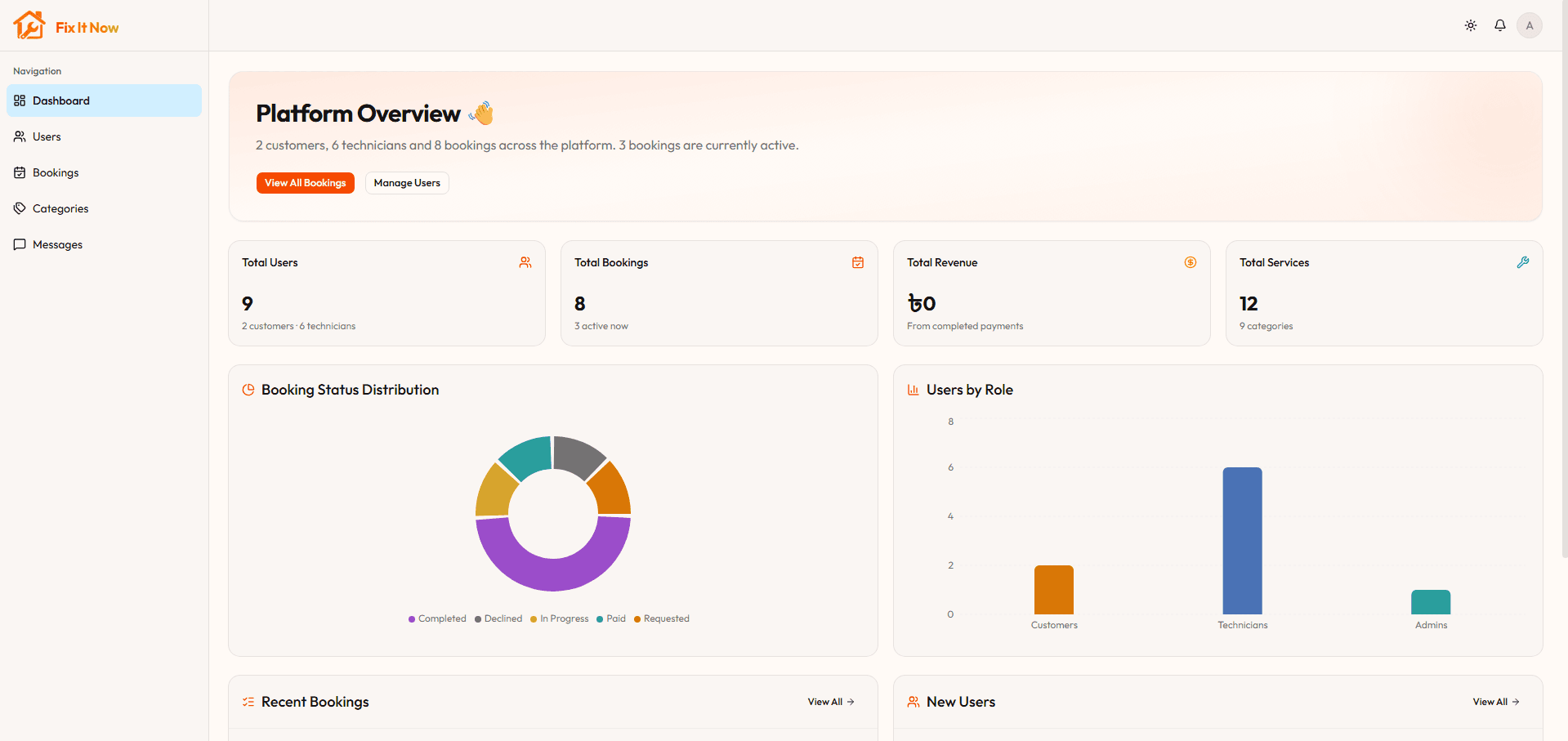The height and width of the screenshot is (741, 1568).
Task: Click the users icon beside New Users
Action: point(914,702)
